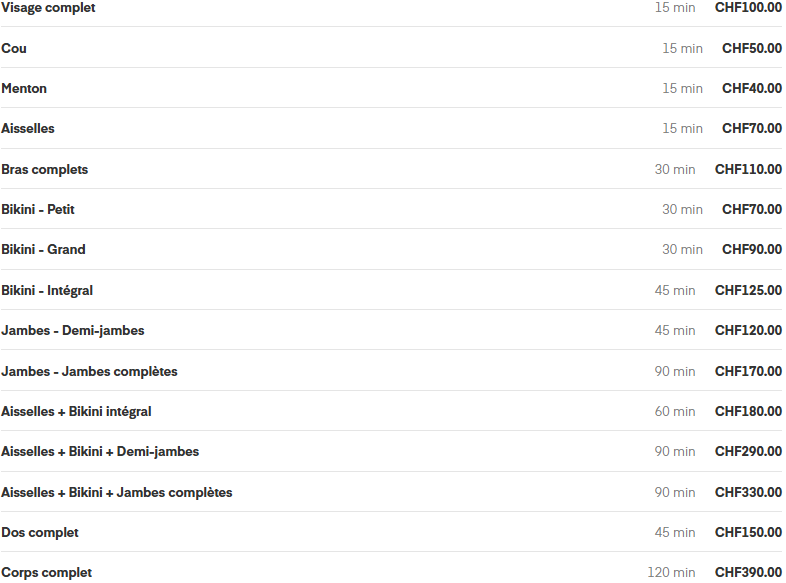This screenshot has width=786, height=583.
Task: Choose the Menton treatment
Action: pyautogui.click(x=24, y=88)
